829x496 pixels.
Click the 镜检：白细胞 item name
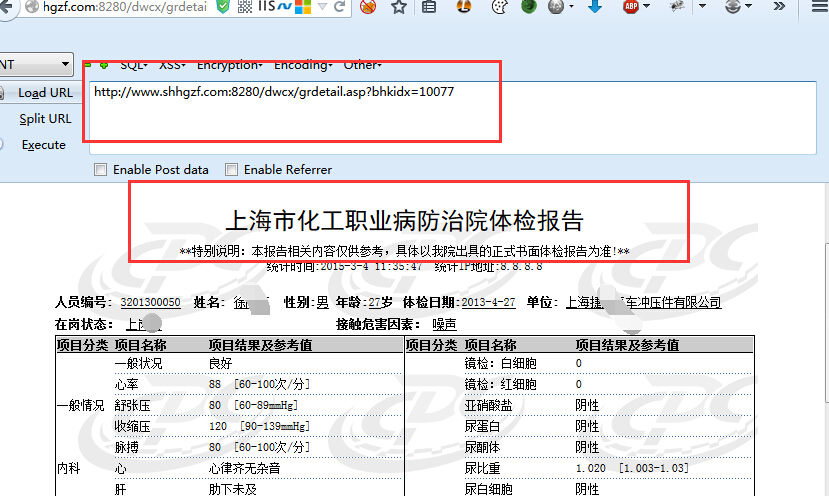point(500,363)
